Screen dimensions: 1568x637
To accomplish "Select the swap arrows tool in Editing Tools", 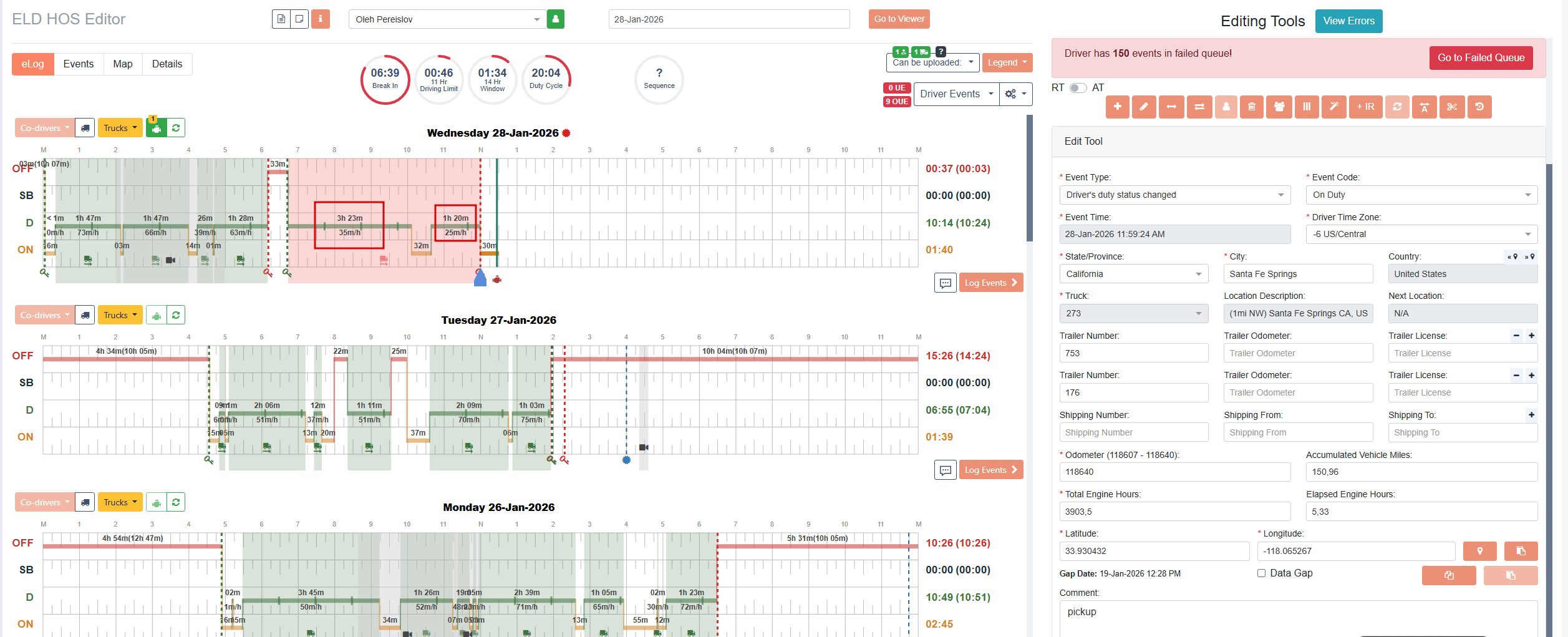I will (x=1199, y=107).
